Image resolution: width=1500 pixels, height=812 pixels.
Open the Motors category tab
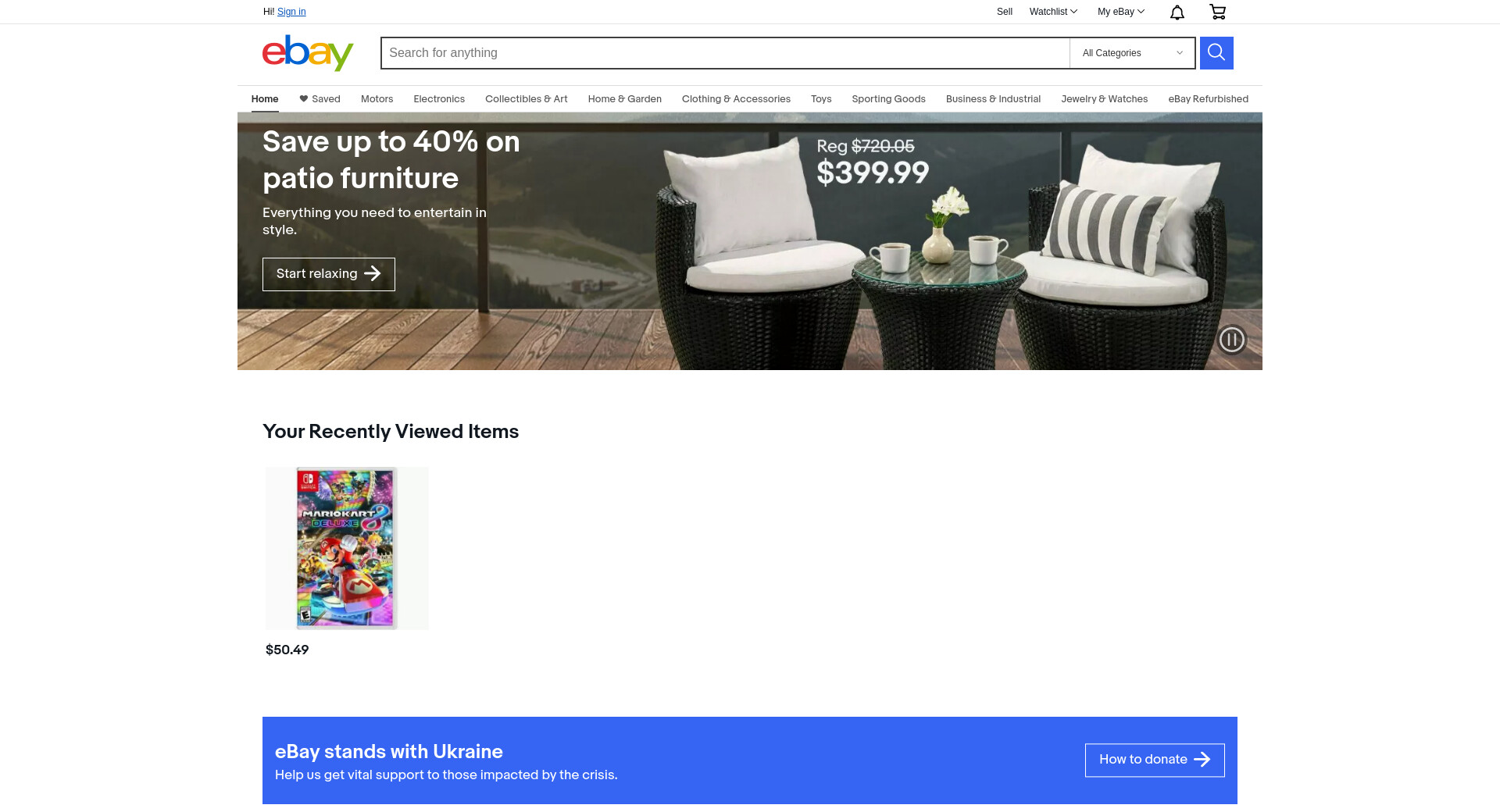click(377, 99)
